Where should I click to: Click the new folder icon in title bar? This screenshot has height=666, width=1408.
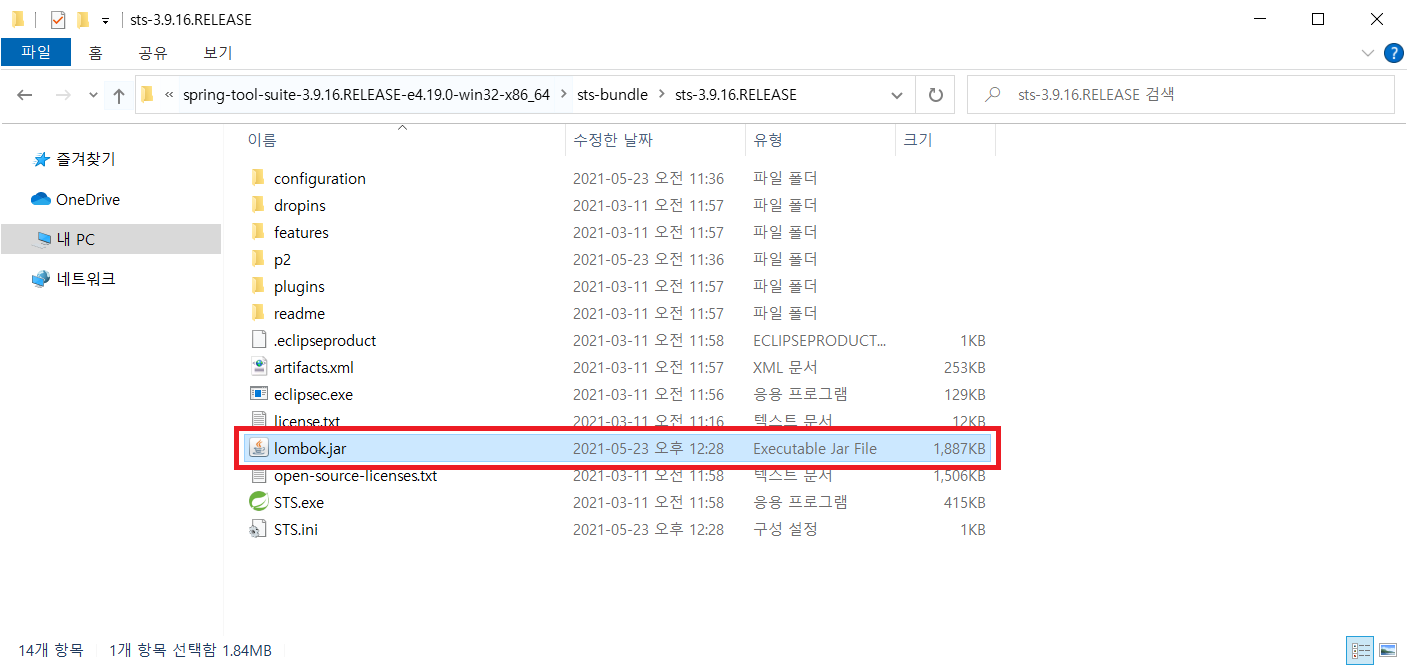(x=81, y=19)
